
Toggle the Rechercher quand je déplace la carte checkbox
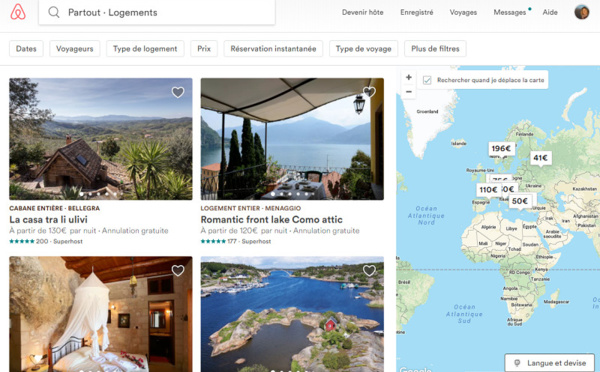pos(427,80)
